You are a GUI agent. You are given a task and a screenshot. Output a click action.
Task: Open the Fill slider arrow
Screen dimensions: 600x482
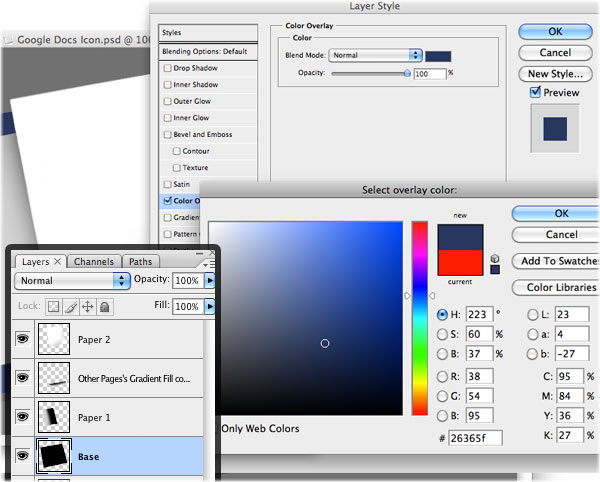(x=210, y=306)
